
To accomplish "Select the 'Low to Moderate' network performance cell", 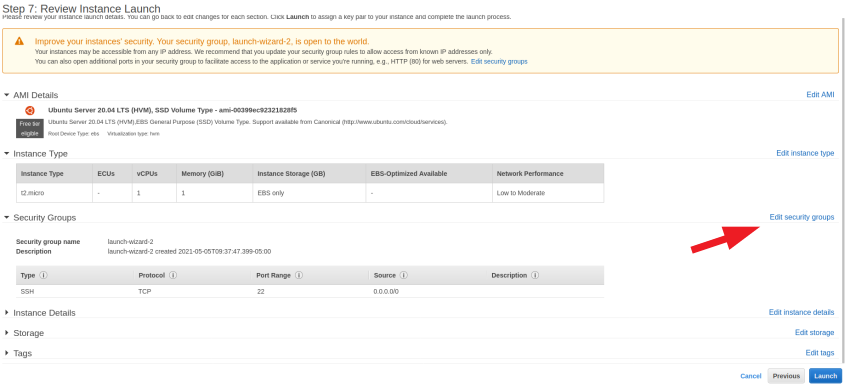I will click(548, 193).
